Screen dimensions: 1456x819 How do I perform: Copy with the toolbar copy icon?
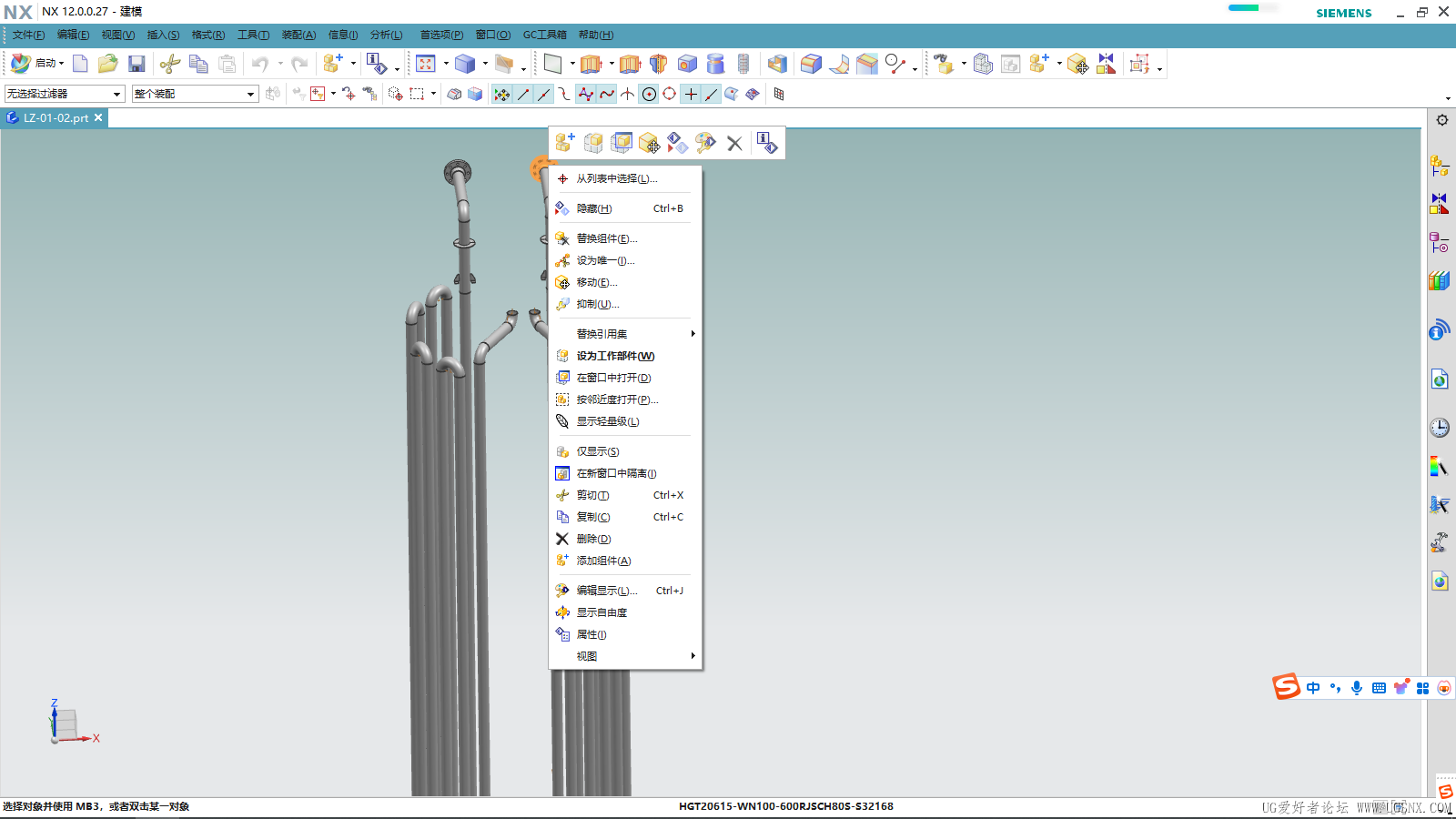click(x=198, y=64)
